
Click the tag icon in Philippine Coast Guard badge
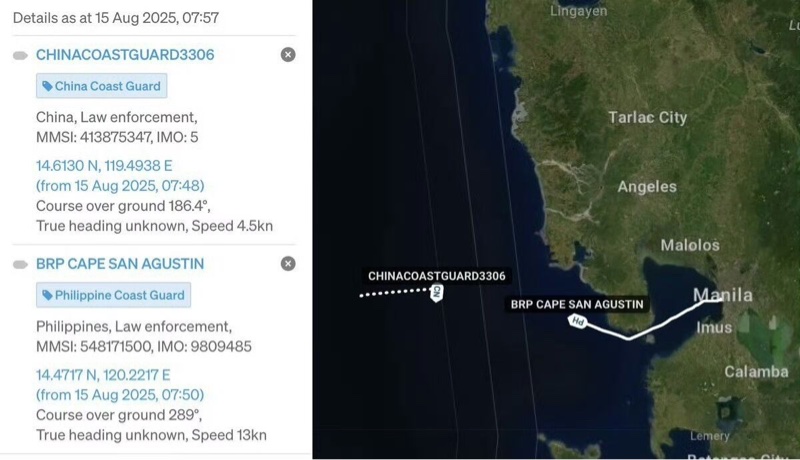coord(47,295)
